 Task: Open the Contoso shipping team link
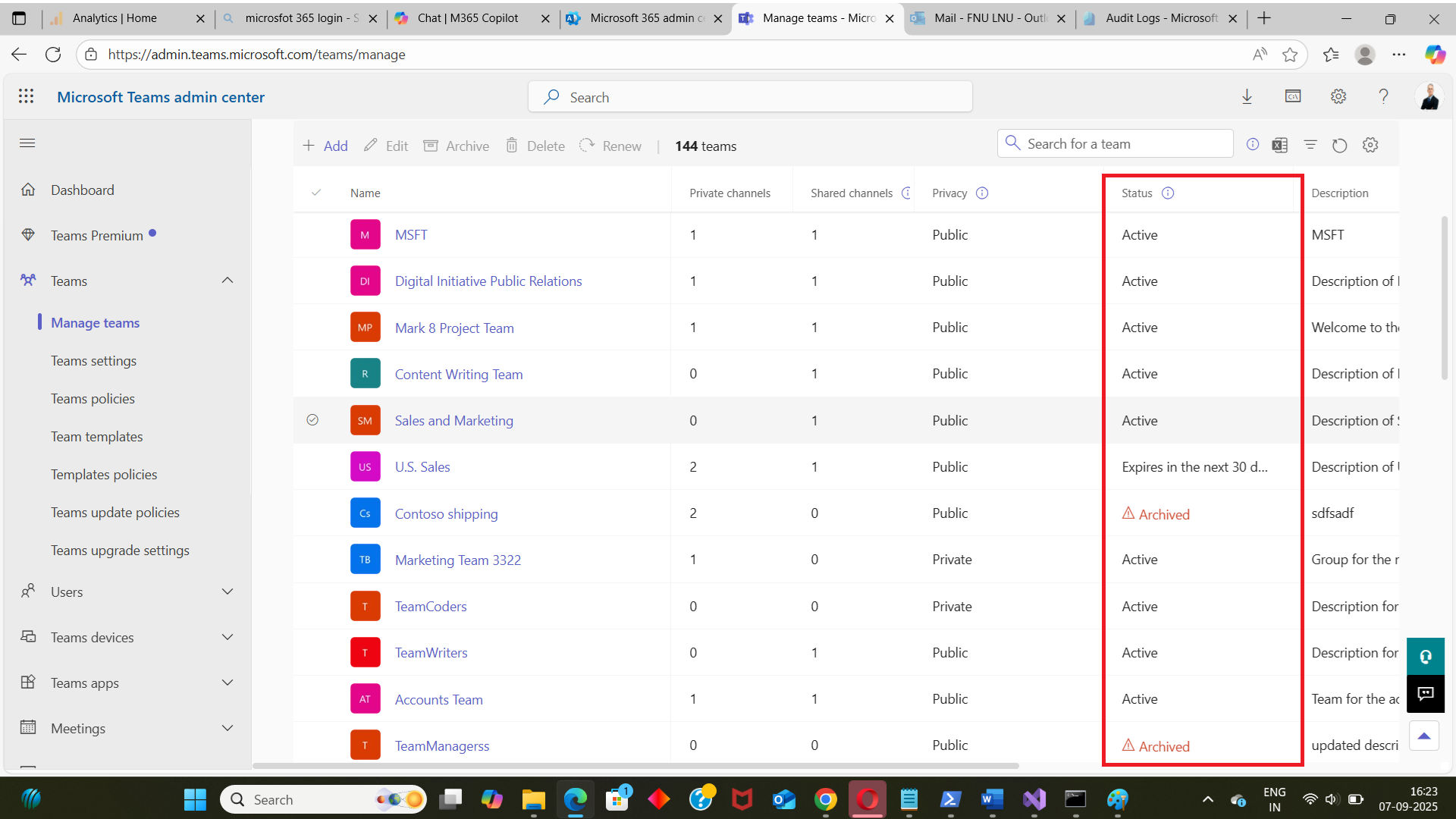pos(446,514)
